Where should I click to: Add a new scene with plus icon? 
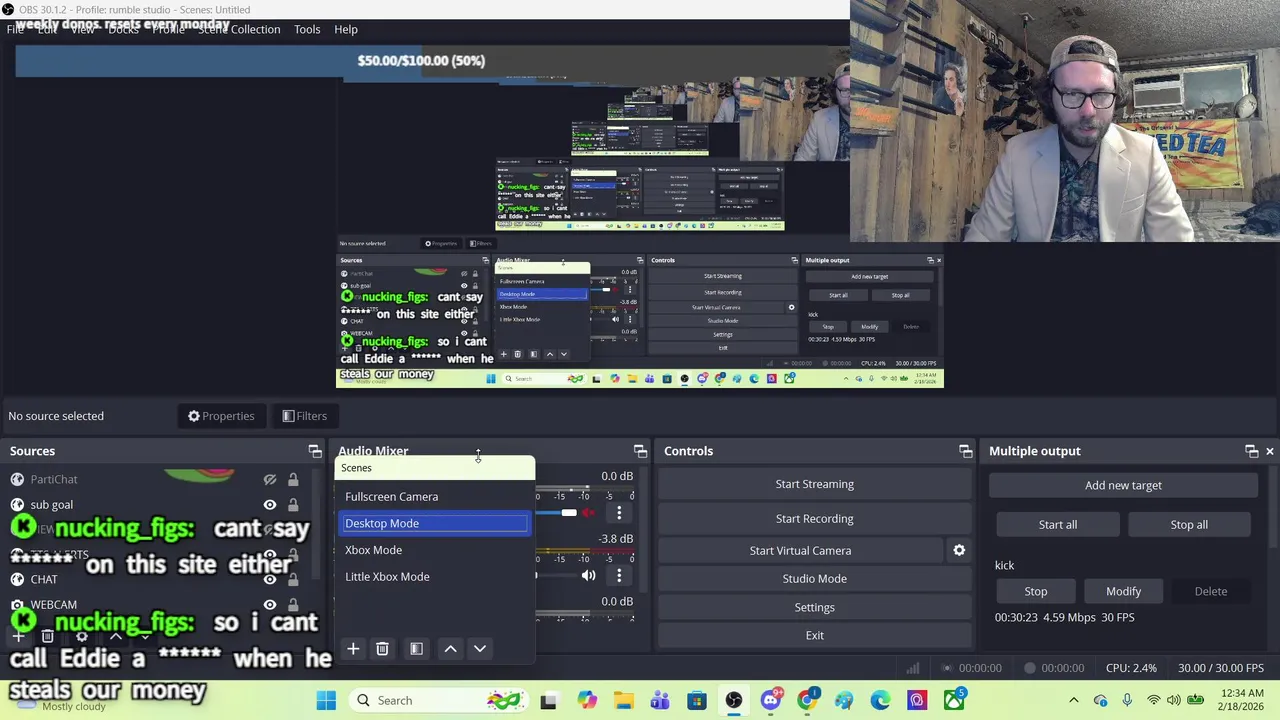point(353,649)
